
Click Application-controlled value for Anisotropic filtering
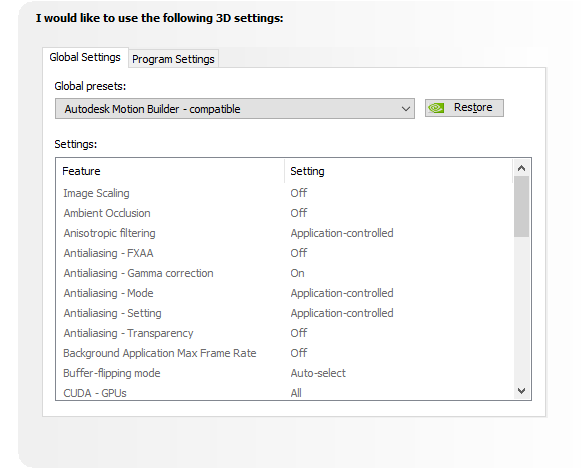tap(342, 233)
